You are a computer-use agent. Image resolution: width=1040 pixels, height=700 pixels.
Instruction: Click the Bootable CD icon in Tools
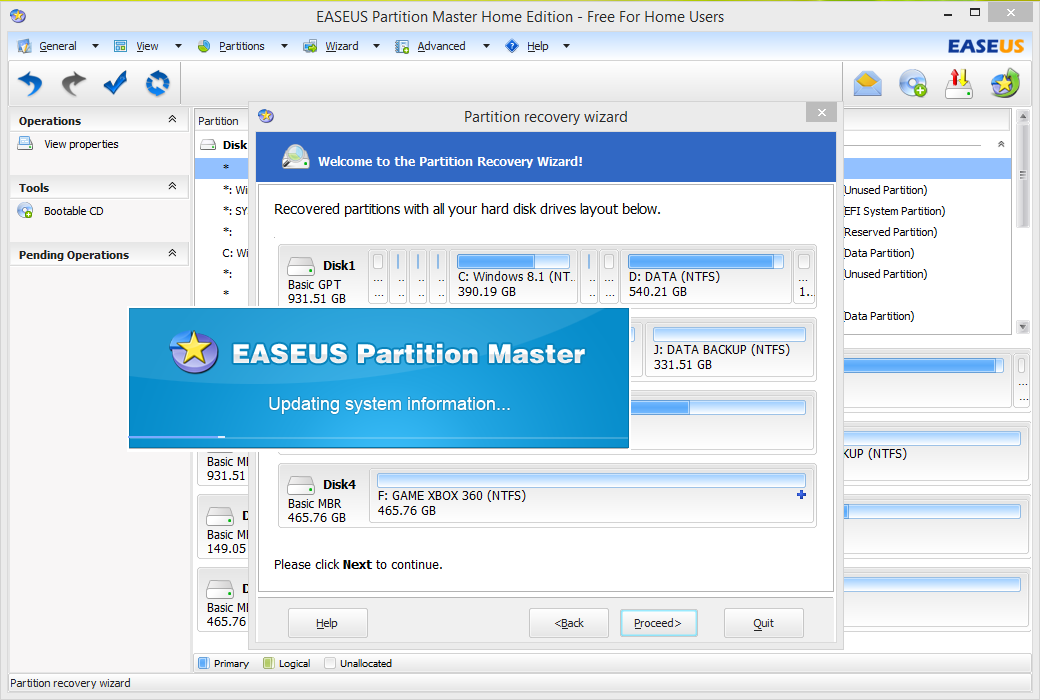[x=25, y=211]
